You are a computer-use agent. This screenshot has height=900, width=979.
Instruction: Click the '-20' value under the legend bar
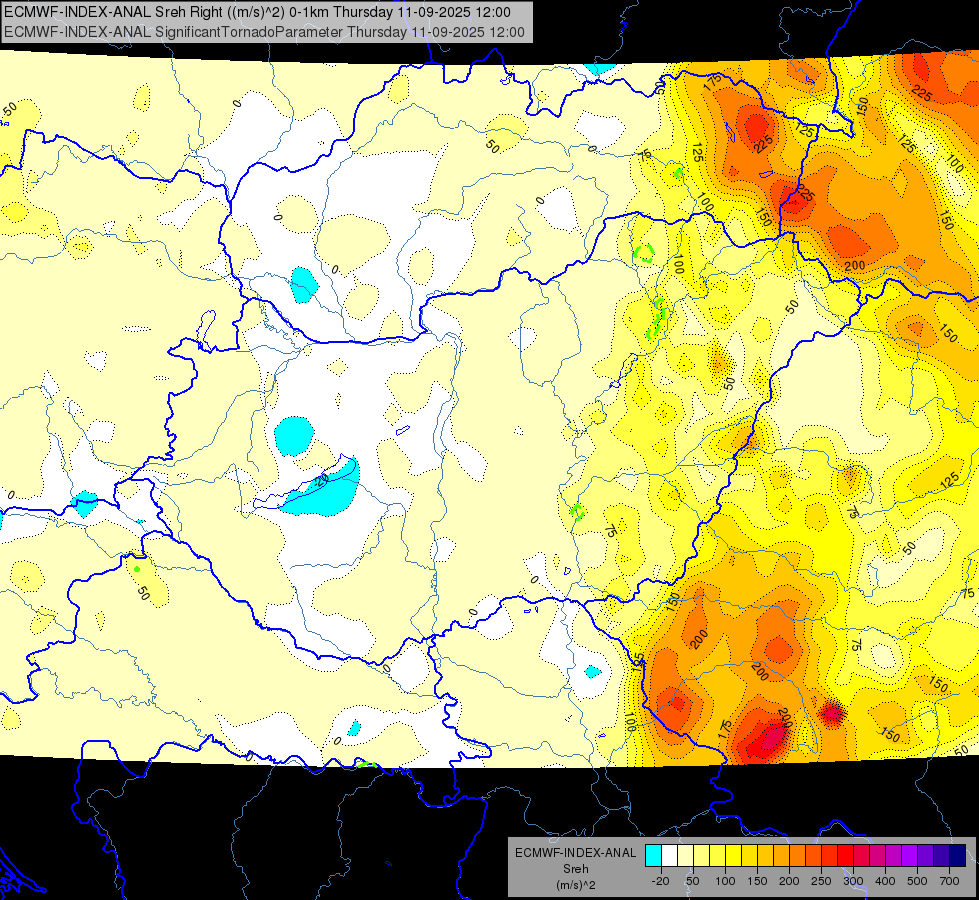tap(661, 881)
